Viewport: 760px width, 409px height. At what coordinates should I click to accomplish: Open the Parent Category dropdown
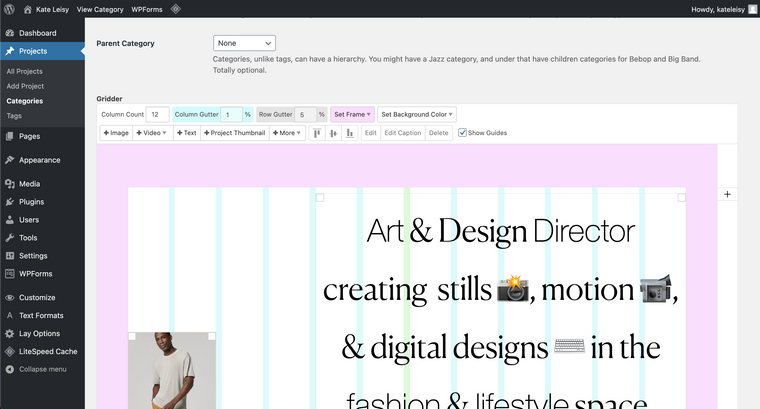tap(244, 44)
